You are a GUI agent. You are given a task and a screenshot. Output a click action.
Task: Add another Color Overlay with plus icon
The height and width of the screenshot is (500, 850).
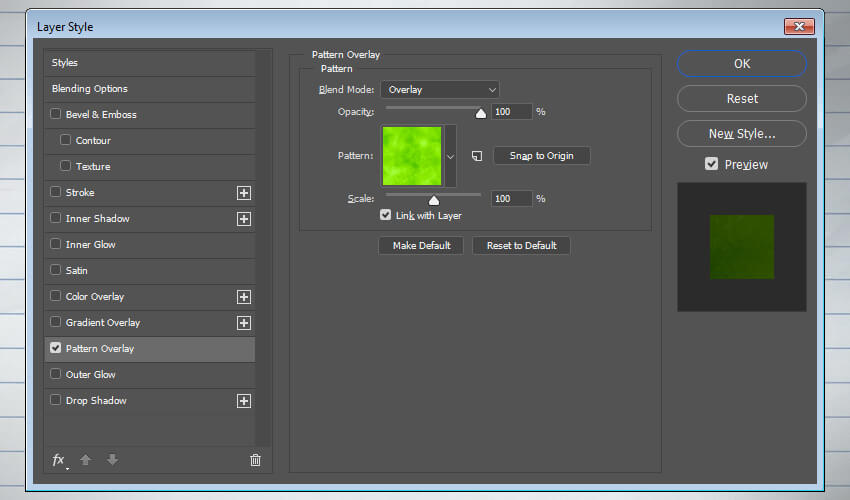[x=244, y=297]
